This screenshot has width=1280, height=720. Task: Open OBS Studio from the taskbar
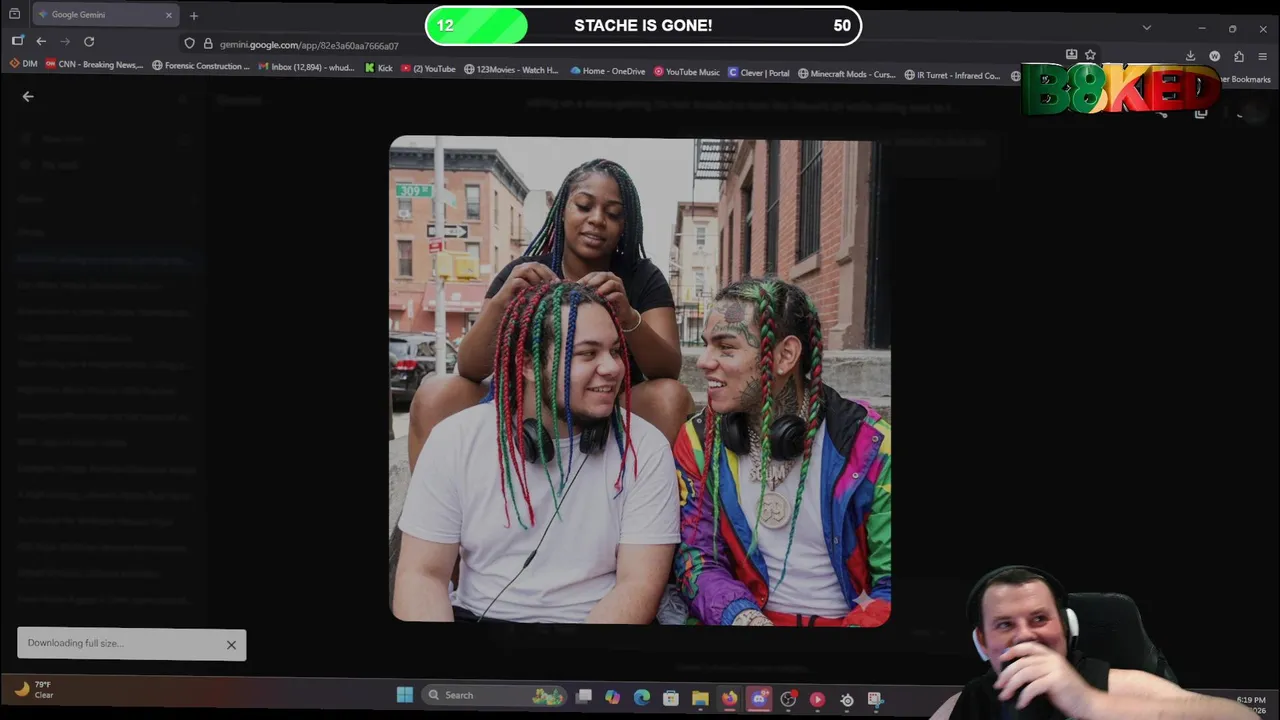pyautogui.click(x=788, y=699)
